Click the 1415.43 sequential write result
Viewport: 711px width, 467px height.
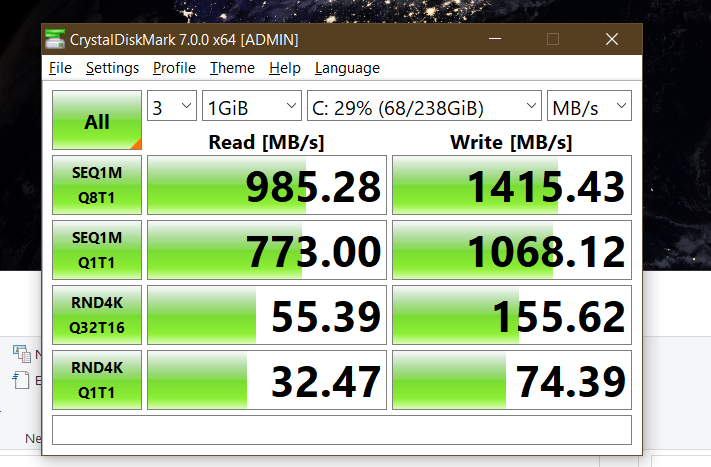[512, 185]
